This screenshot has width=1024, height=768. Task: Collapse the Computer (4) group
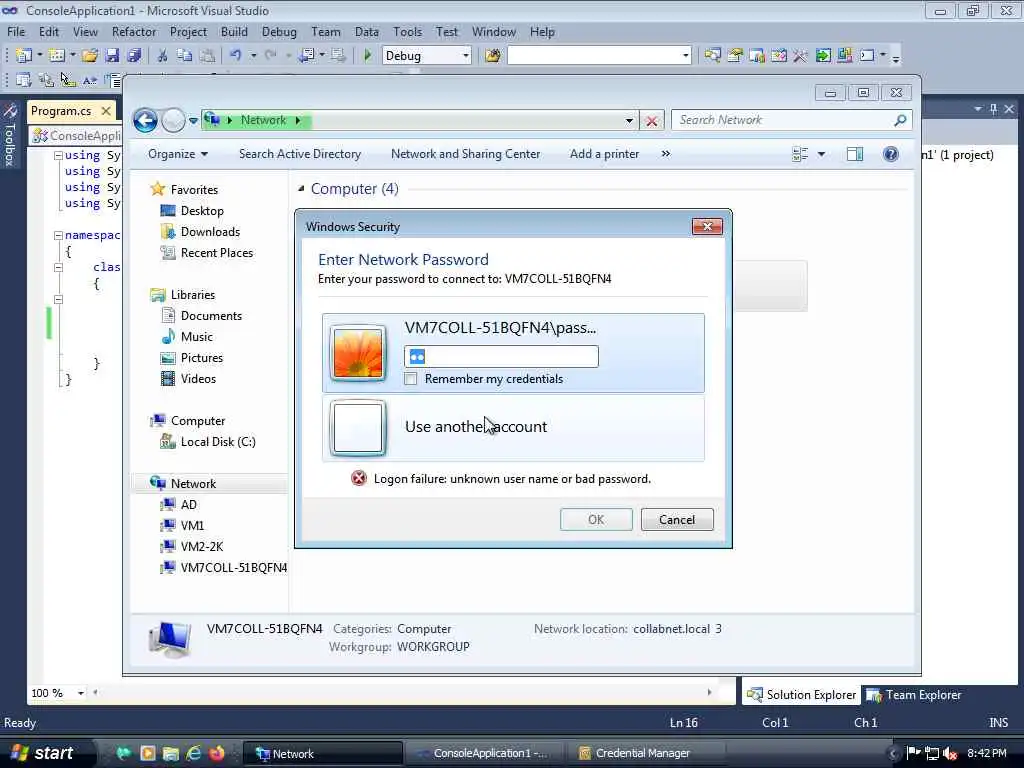[301, 189]
